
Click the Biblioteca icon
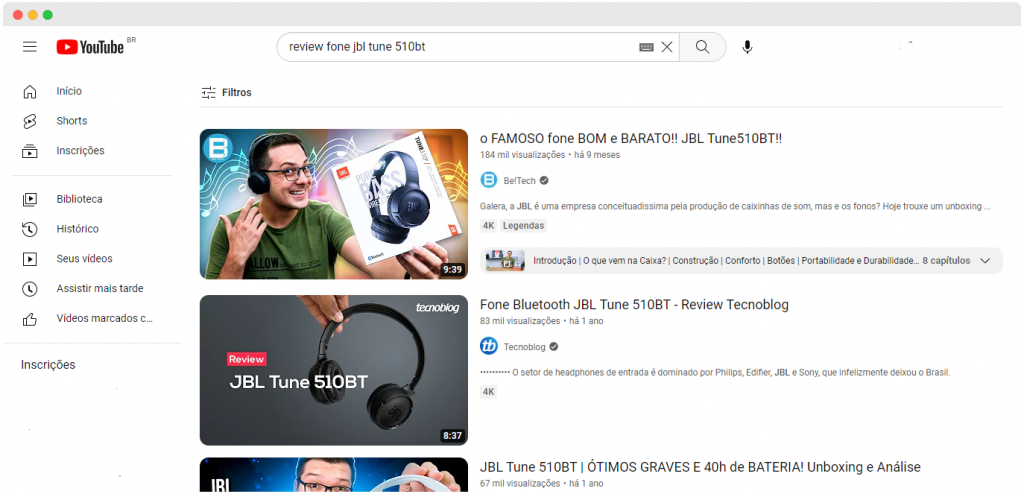point(29,199)
